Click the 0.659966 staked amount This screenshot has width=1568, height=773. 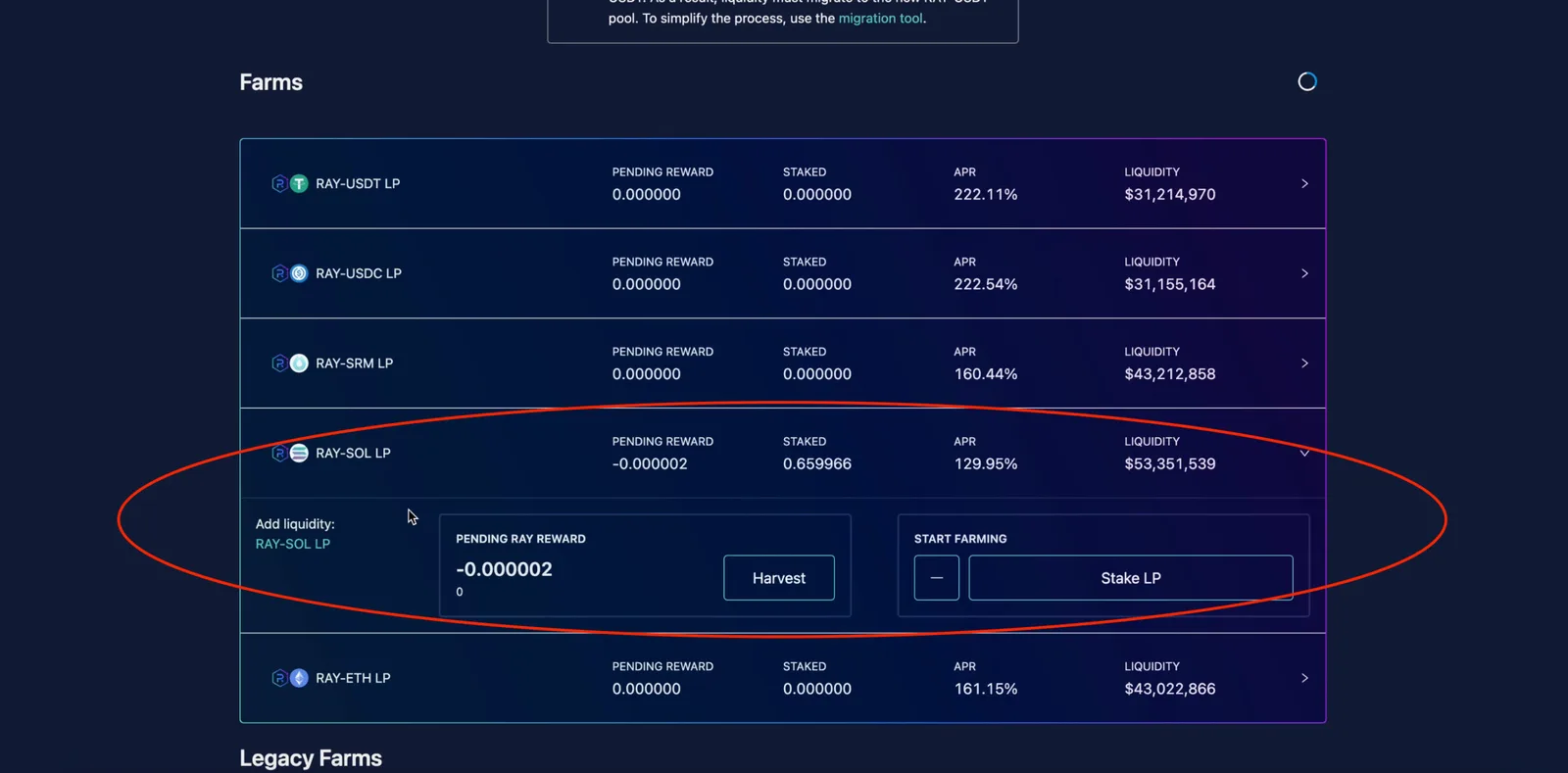[817, 464]
